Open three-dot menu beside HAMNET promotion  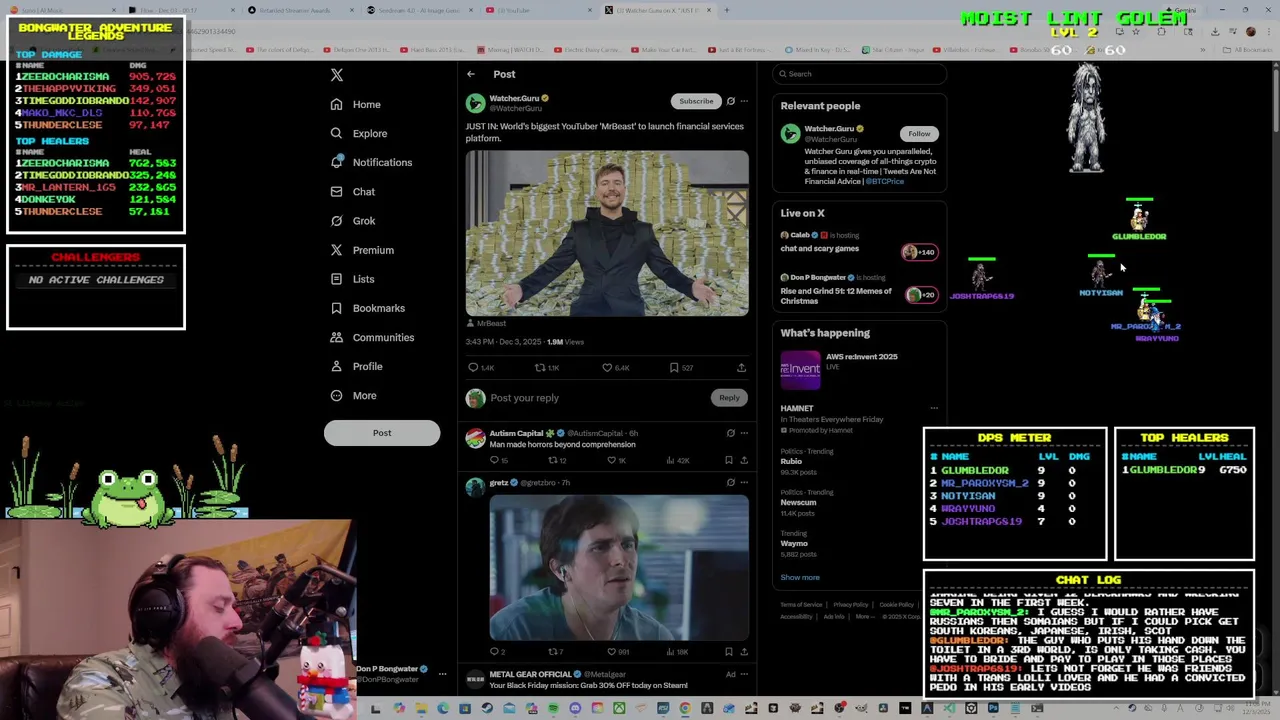coord(934,408)
